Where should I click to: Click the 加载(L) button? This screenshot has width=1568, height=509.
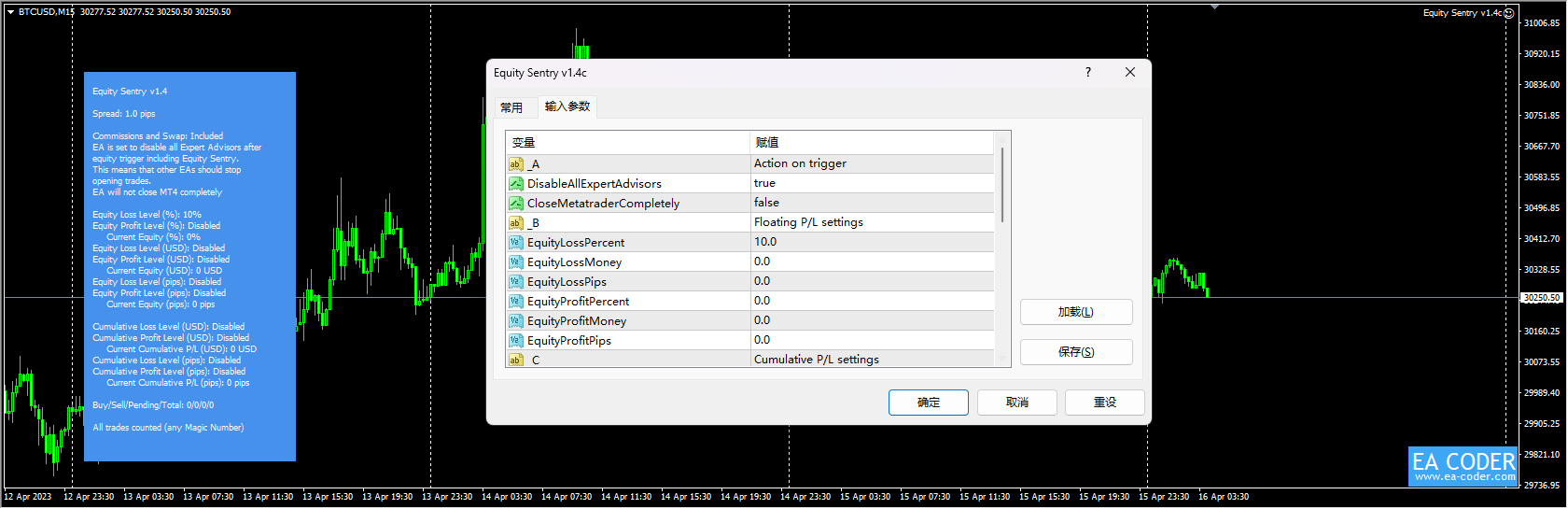point(1076,312)
